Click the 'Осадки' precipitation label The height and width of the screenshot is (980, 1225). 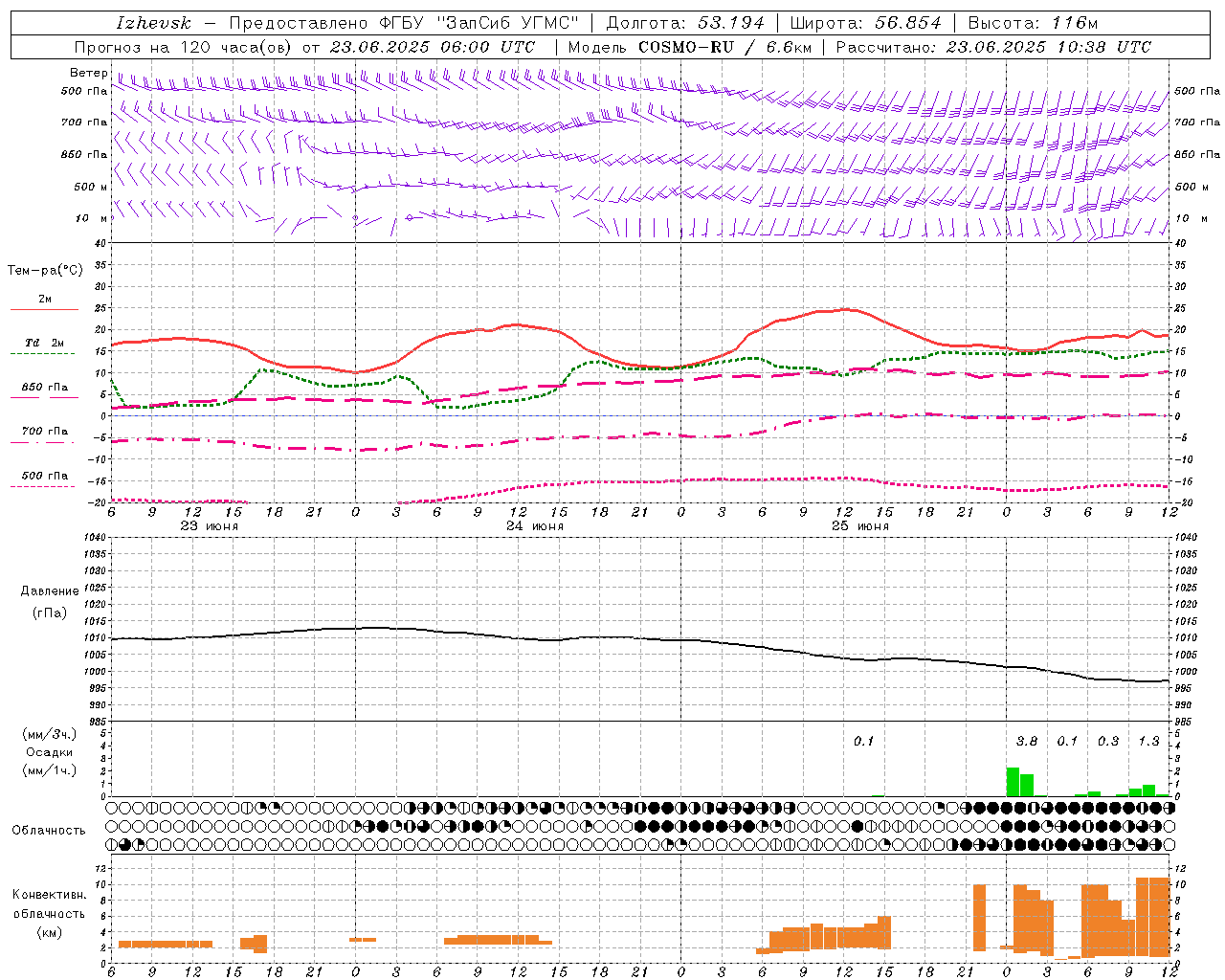[x=50, y=752]
